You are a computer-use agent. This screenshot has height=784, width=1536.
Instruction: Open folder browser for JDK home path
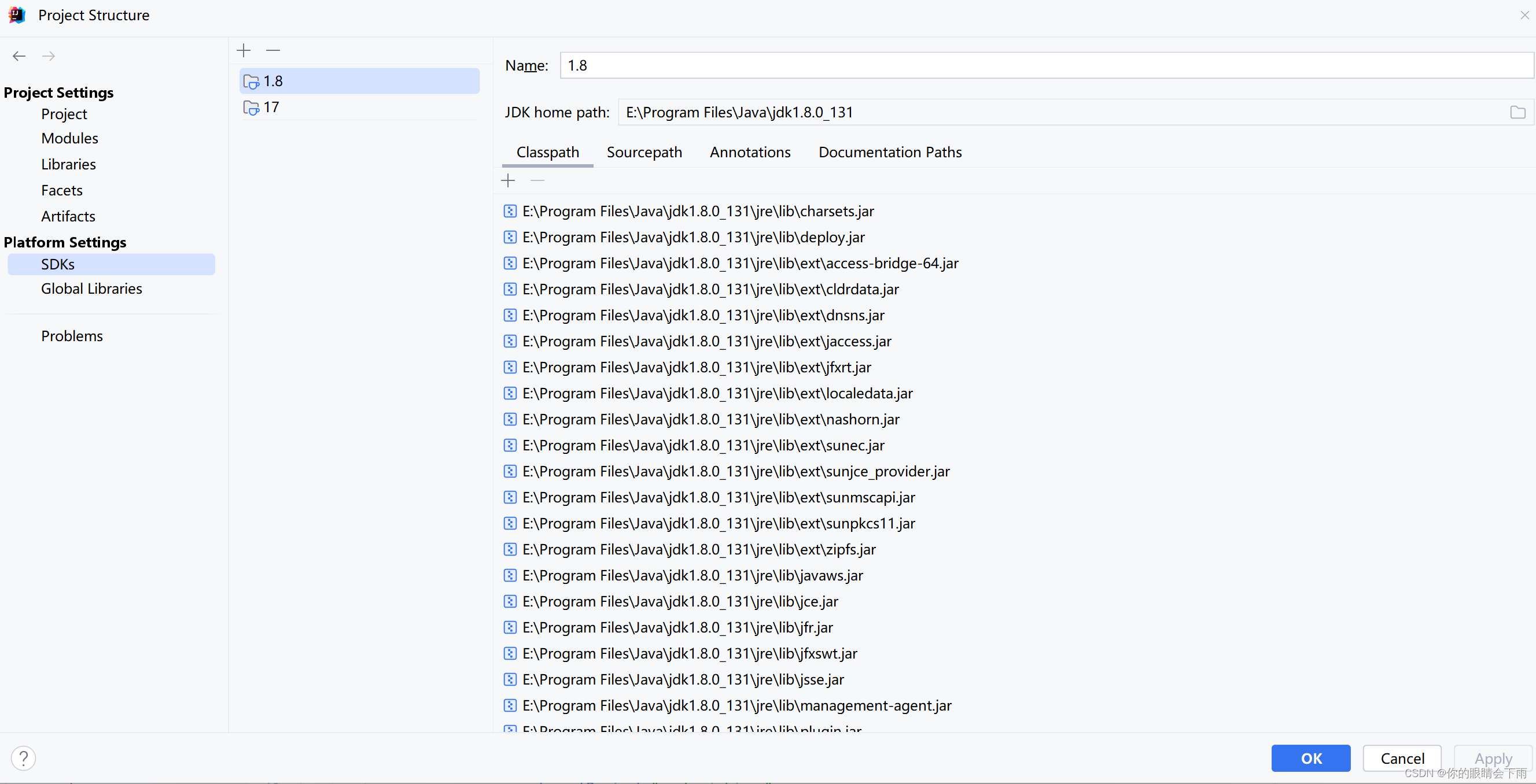[x=1517, y=112]
